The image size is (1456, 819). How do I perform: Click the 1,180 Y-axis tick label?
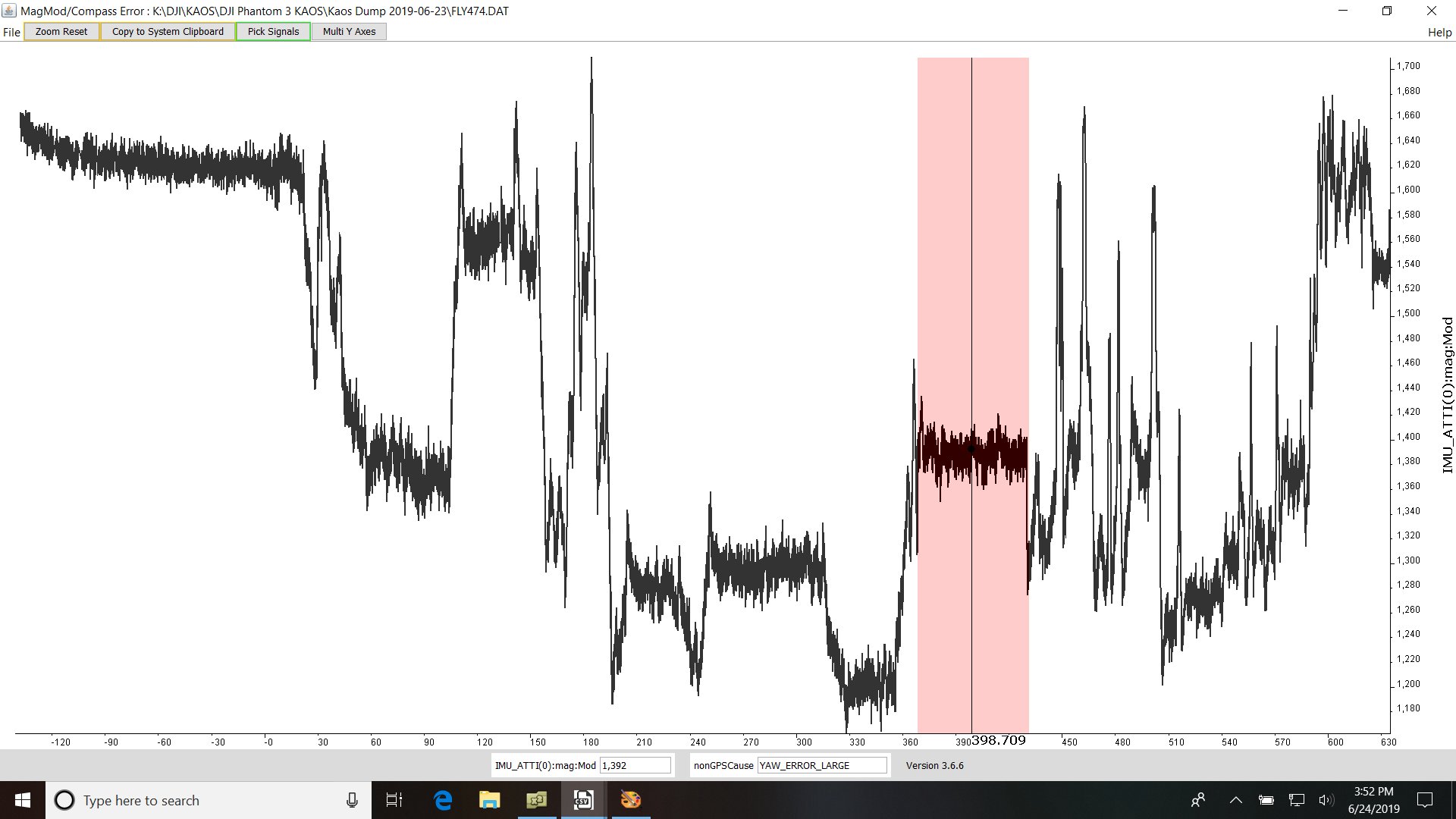click(1408, 708)
